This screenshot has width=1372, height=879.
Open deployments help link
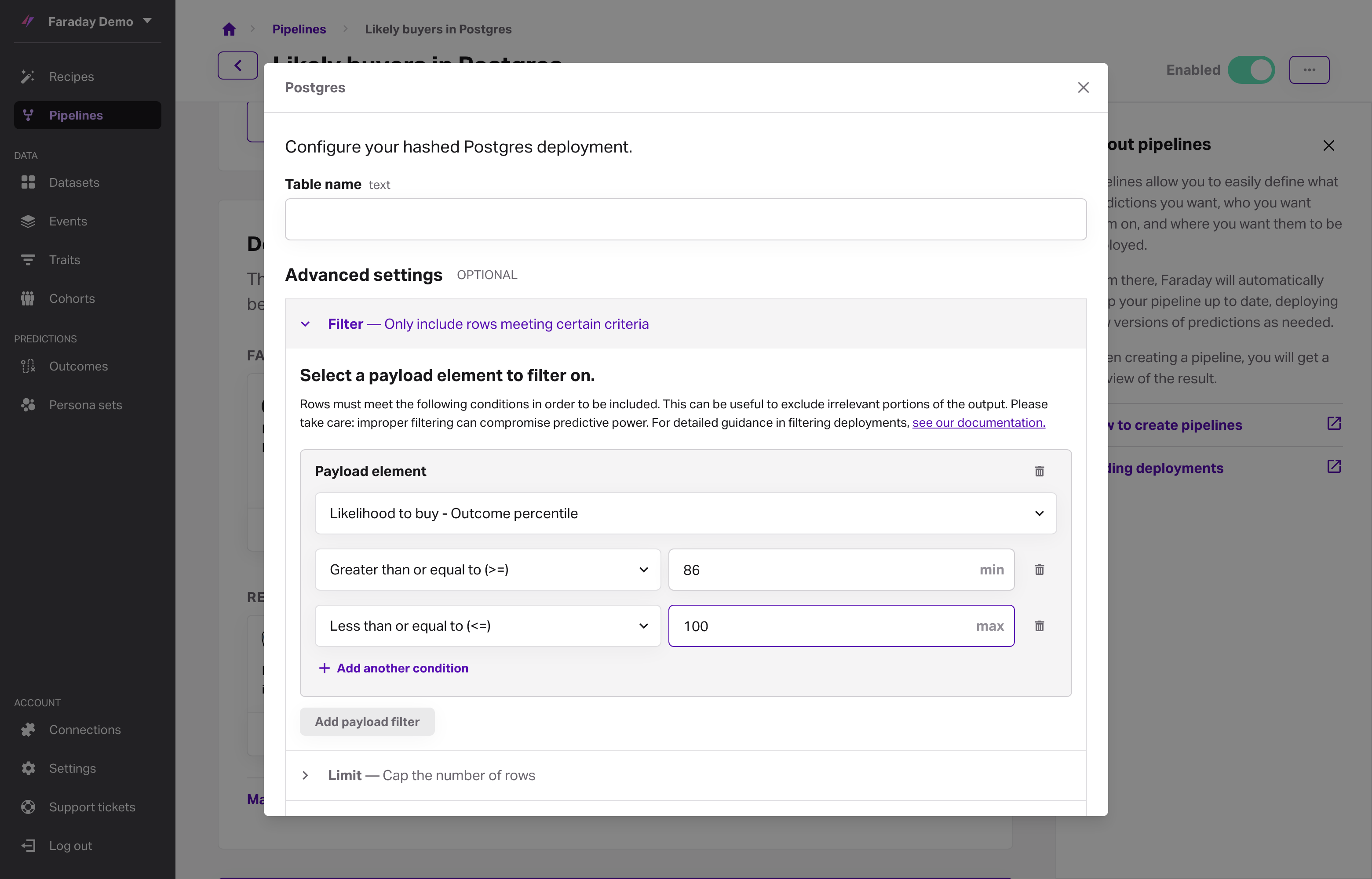coord(1165,468)
